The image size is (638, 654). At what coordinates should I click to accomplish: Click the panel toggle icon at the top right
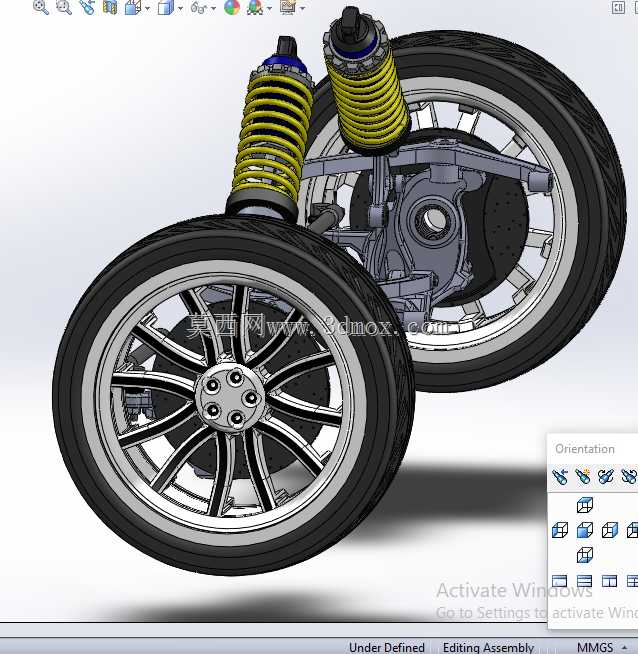click(618, 7)
